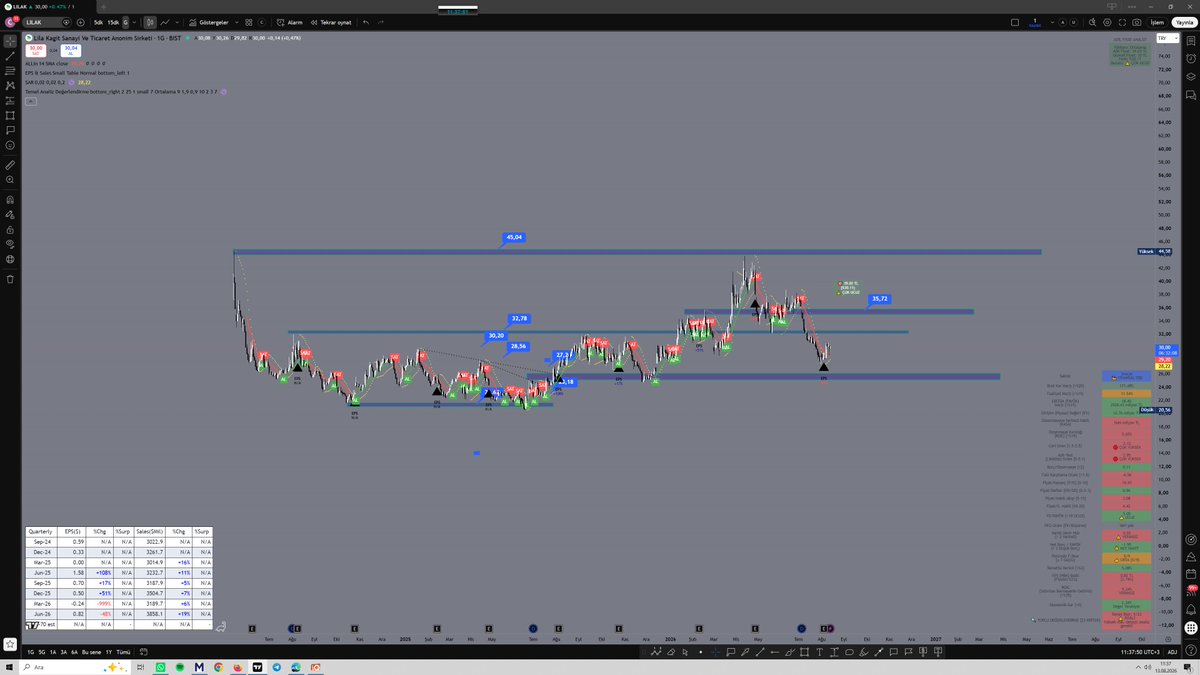Lock all drawing tools
The height and width of the screenshot is (675, 1200).
click(10, 229)
